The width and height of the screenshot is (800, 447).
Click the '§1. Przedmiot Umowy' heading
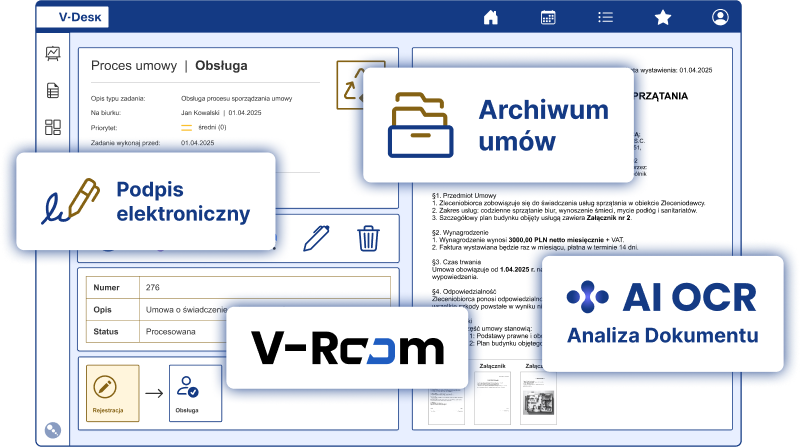pyautogui.click(x=464, y=195)
